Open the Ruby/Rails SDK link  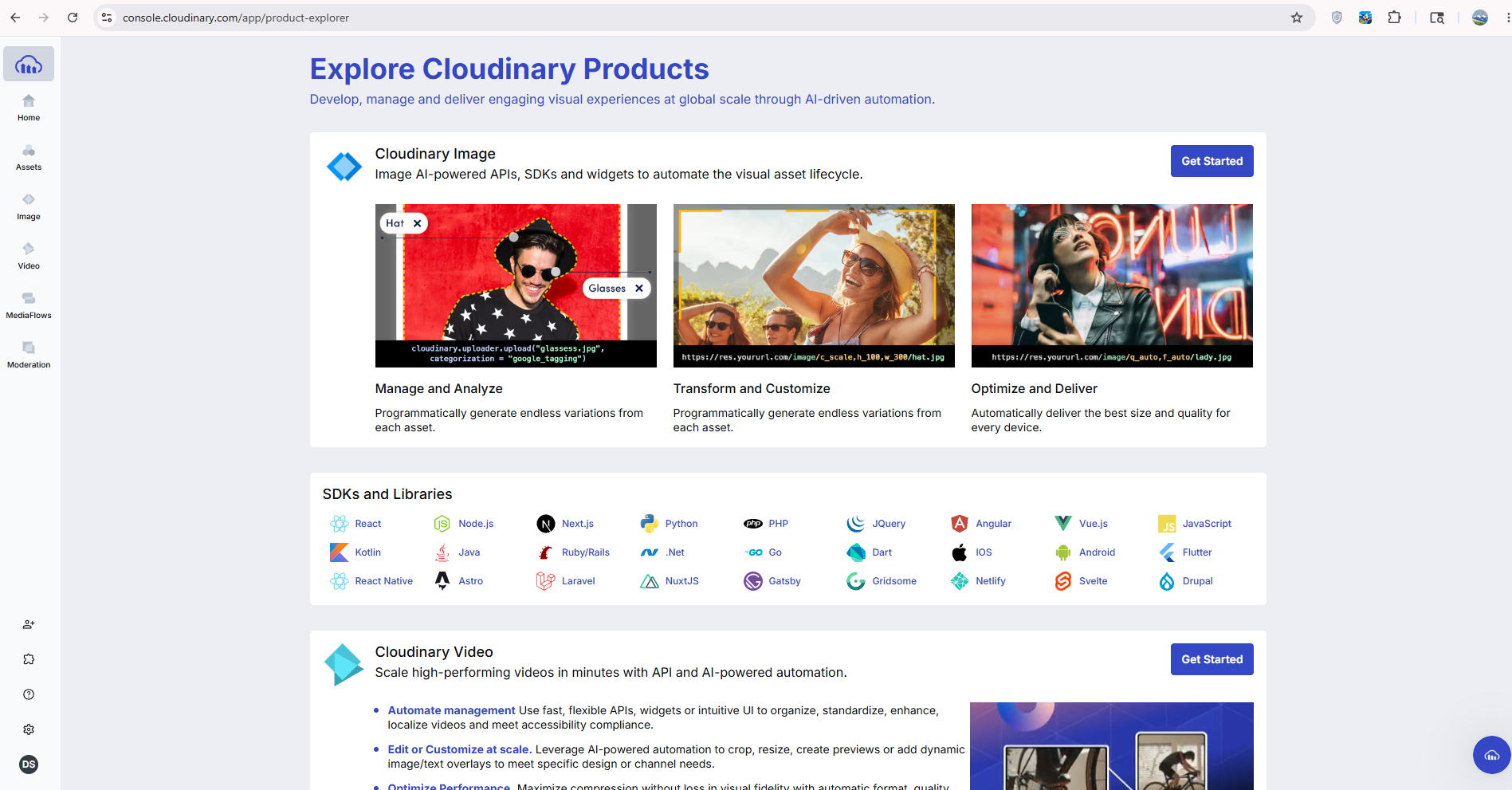(586, 552)
